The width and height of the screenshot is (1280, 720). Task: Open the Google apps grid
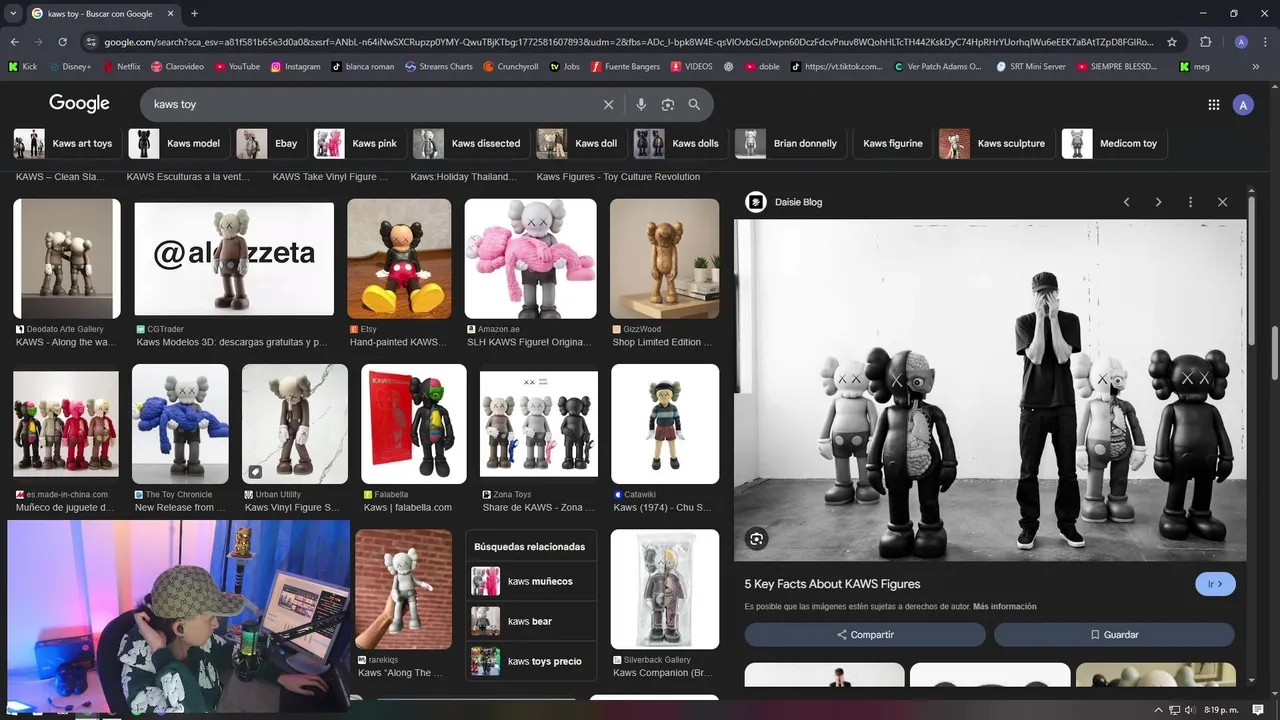tap(1213, 104)
